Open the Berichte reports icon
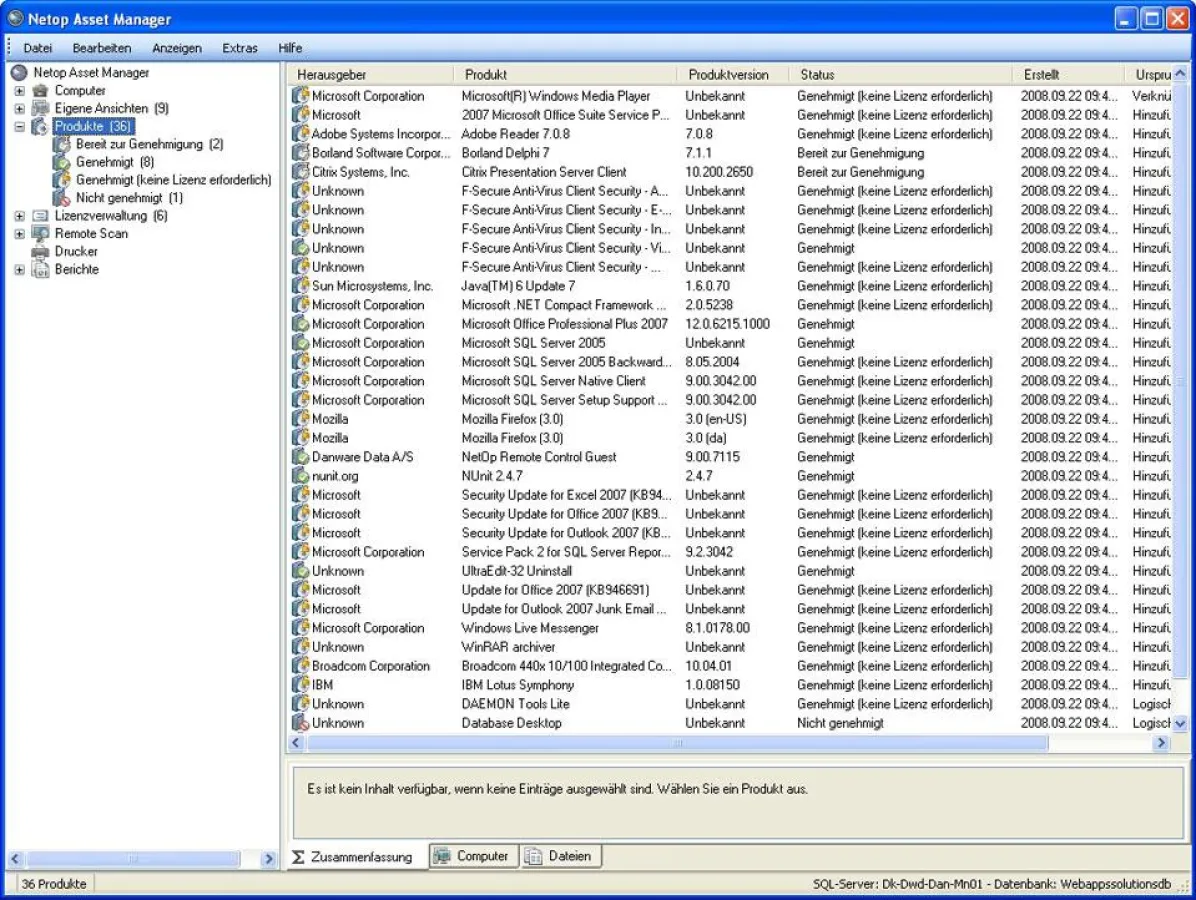 pos(41,269)
